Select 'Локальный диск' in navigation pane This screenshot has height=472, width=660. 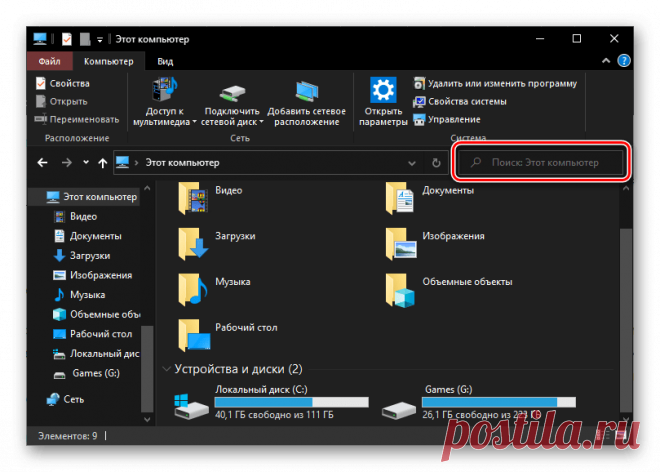coord(96,354)
